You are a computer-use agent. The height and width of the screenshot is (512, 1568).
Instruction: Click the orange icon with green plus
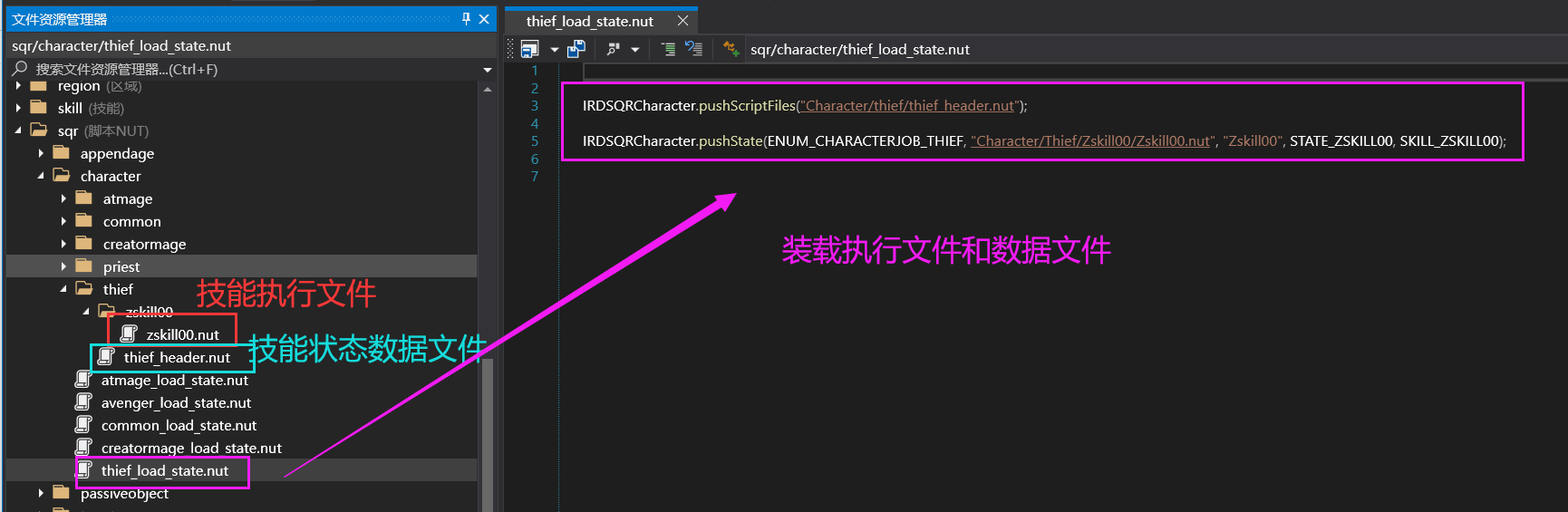tap(731, 49)
